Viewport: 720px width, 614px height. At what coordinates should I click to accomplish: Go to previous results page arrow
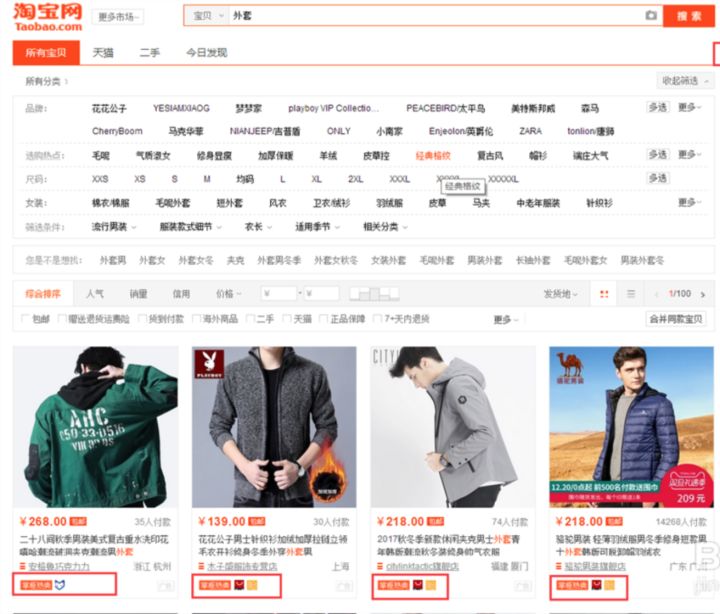coord(657,294)
